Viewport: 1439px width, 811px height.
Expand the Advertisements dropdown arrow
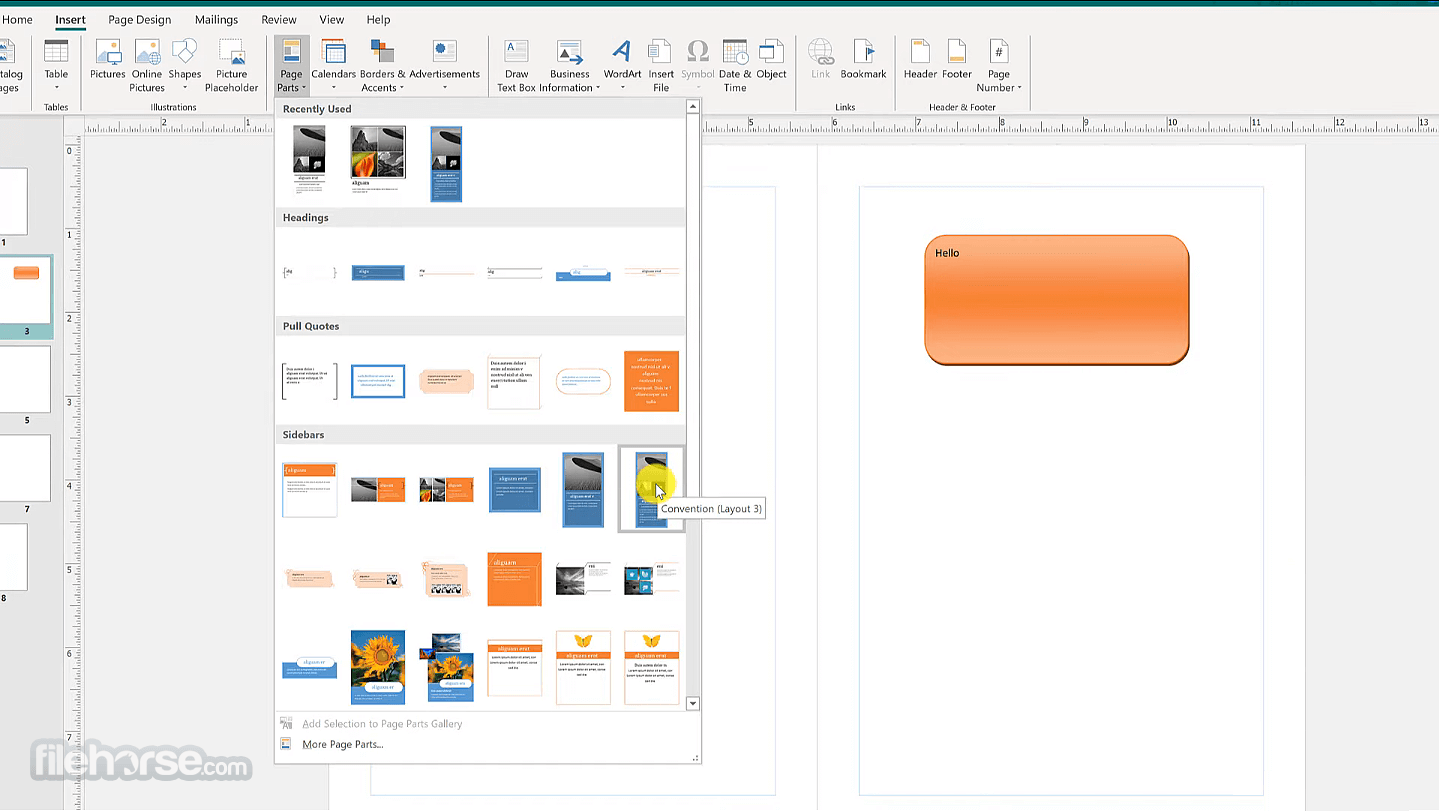tap(445, 88)
